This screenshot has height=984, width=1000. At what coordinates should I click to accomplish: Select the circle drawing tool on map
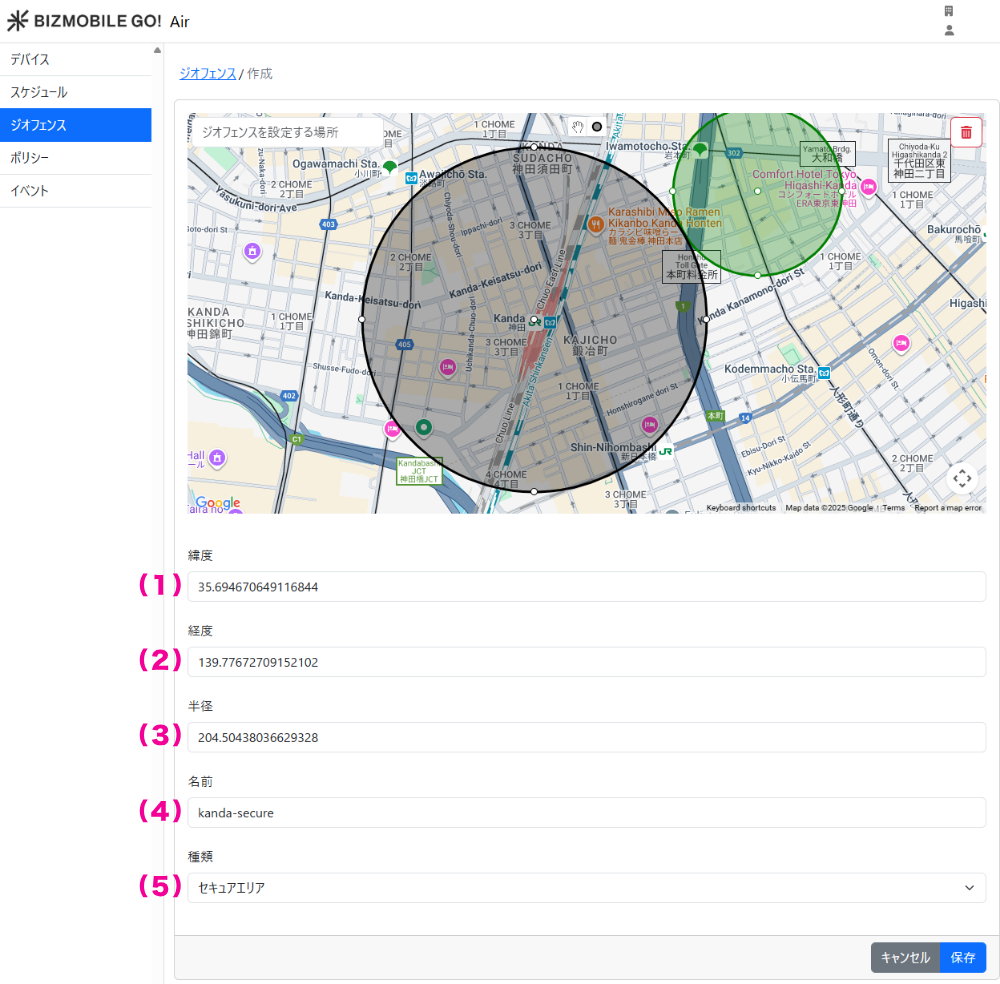coord(597,126)
